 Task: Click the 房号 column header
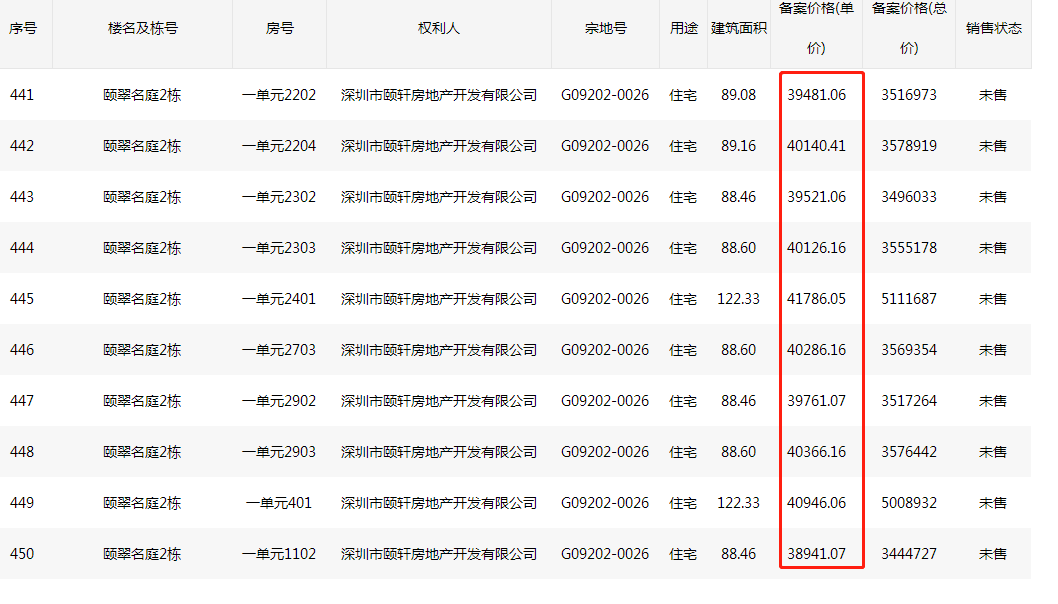click(279, 28)
